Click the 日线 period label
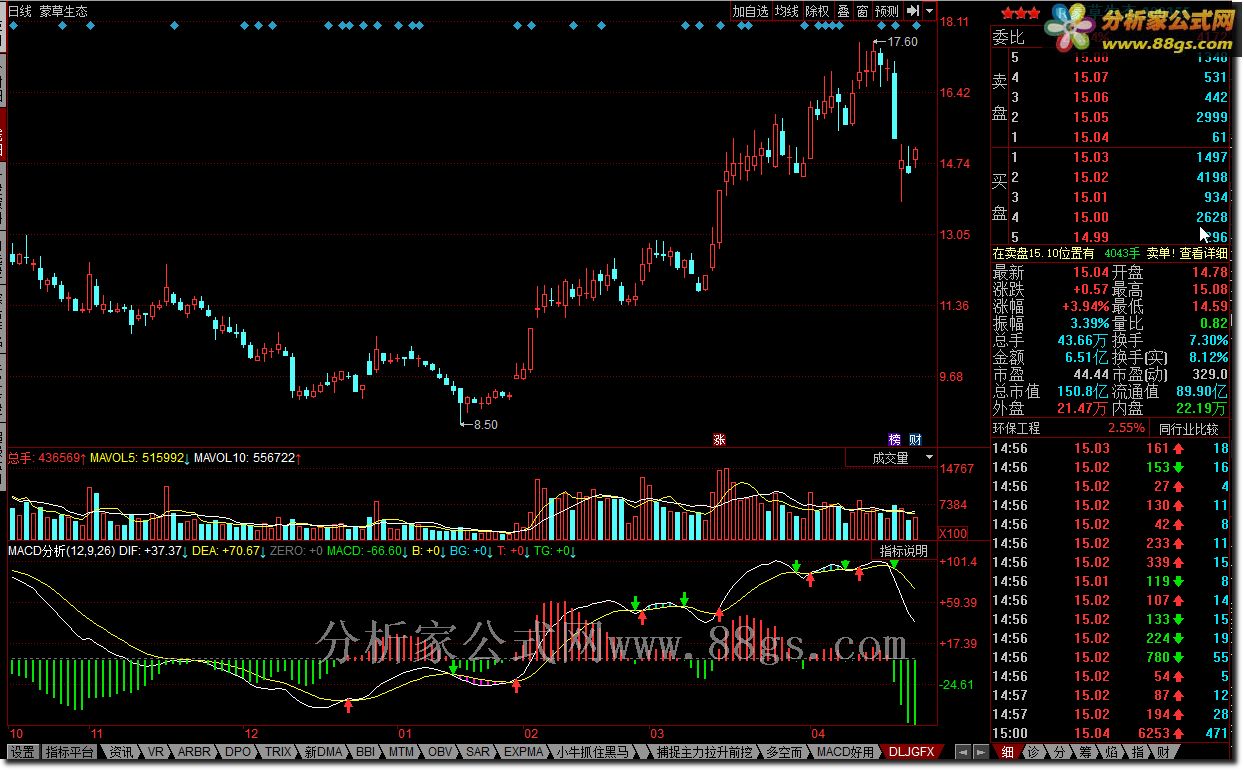 (x=19, y=11)
